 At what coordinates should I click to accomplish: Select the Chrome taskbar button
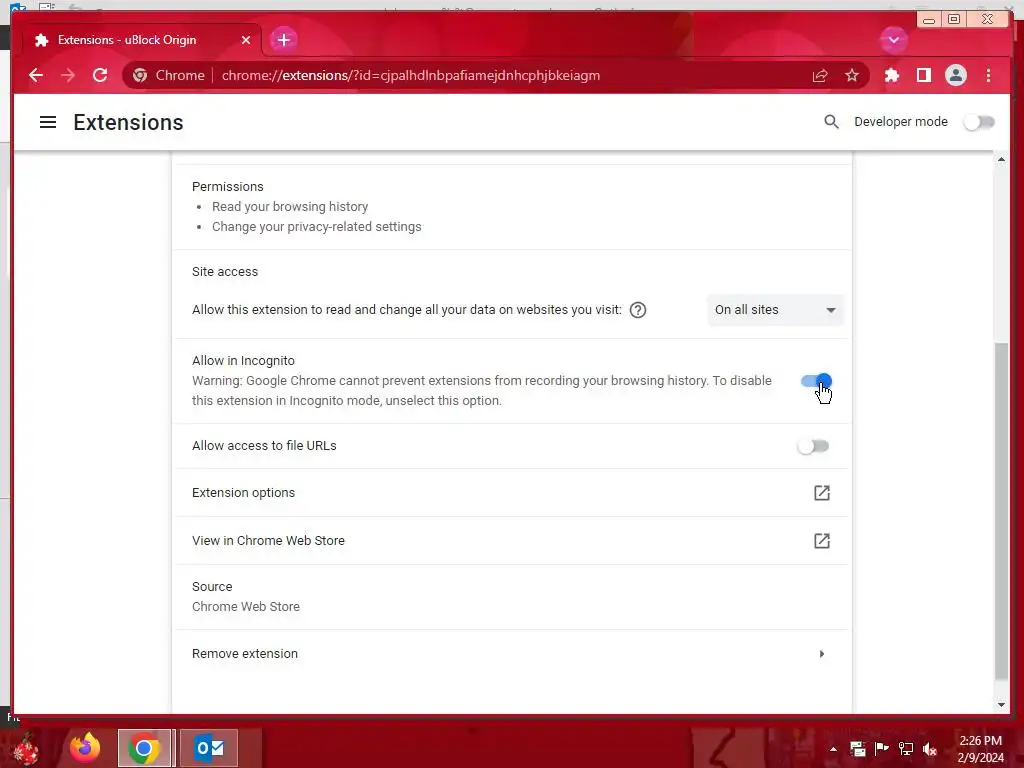144,748
